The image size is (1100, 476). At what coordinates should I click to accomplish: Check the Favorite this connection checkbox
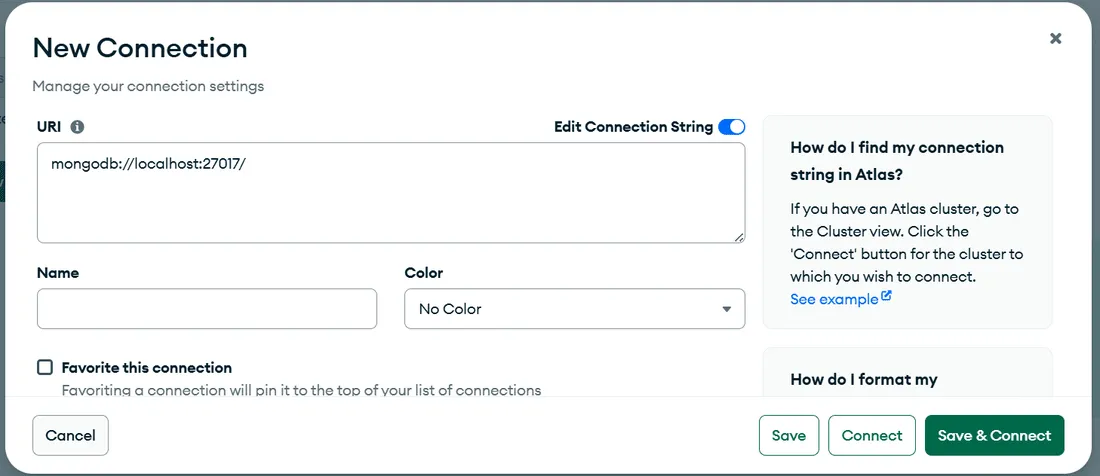tap(45, 367)
